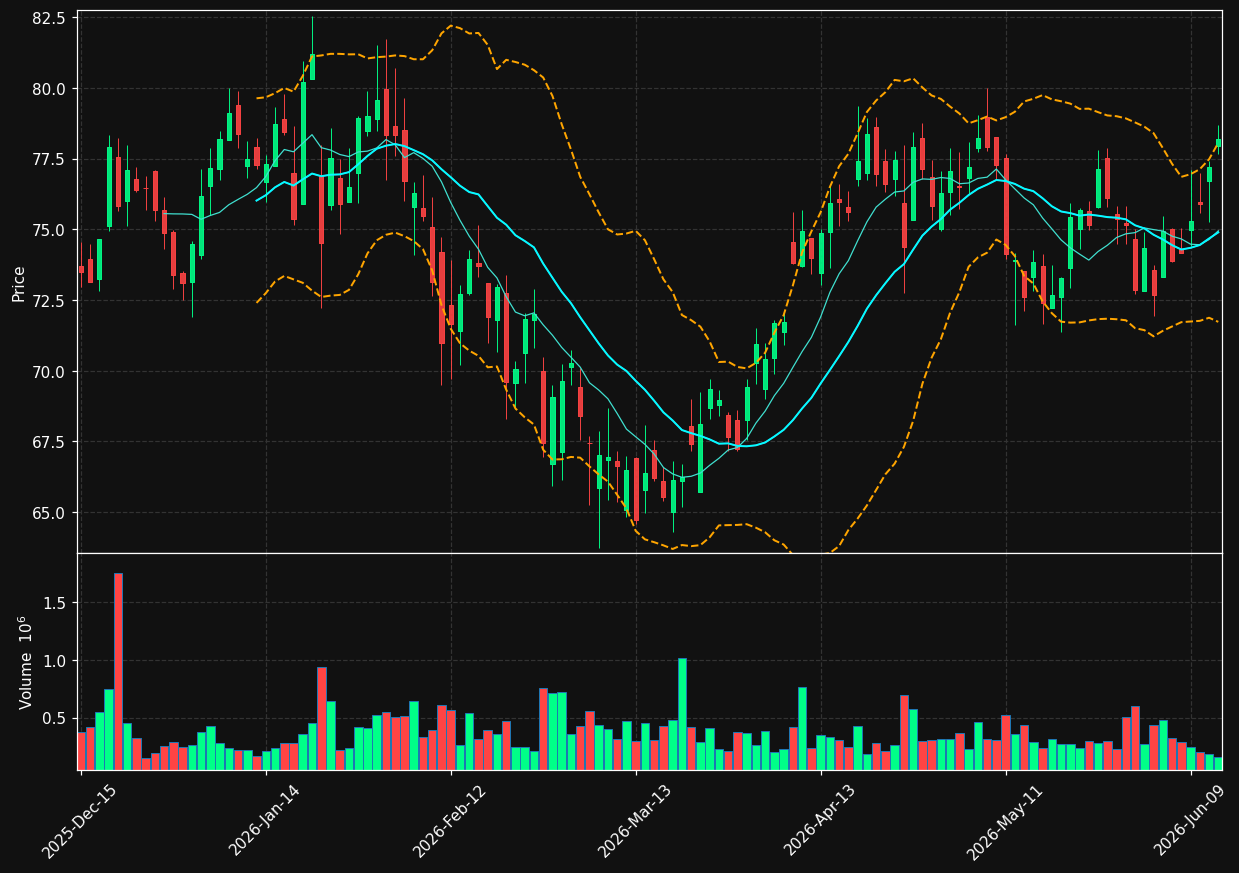This screenshot has width=1239, height=873.
Task: Click the 2026-Mar-13 date label
Action: (635, 820)
